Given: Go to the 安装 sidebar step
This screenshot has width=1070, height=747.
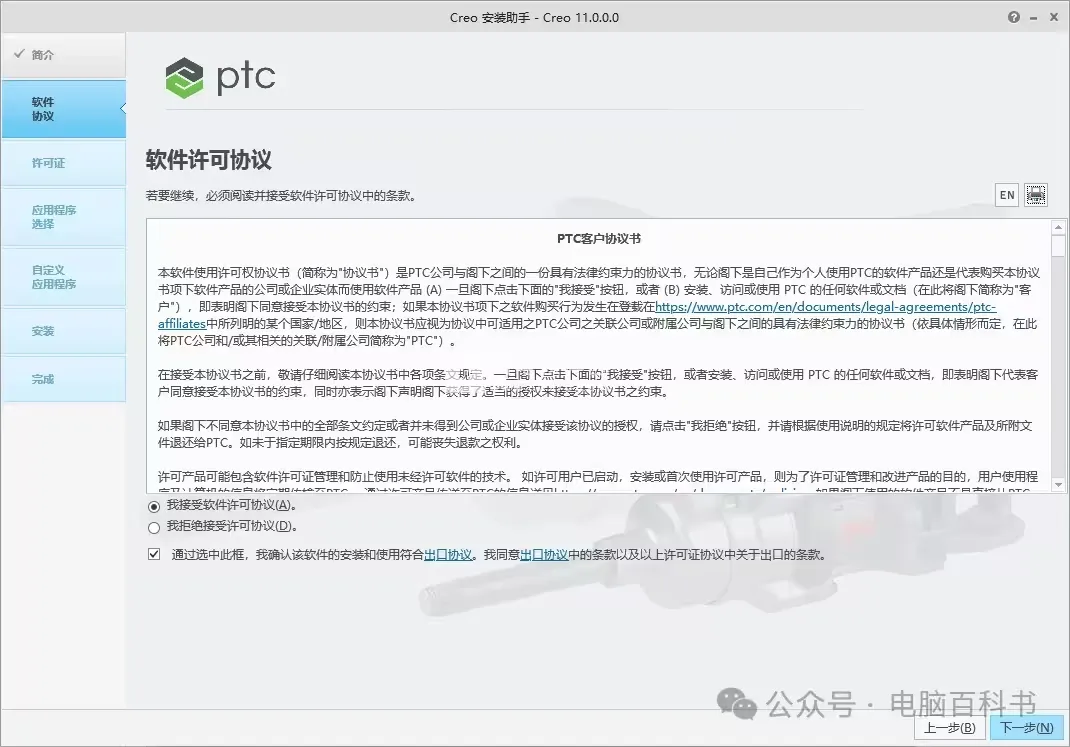Looking at the screenshot, I should [x=63, y=331].
